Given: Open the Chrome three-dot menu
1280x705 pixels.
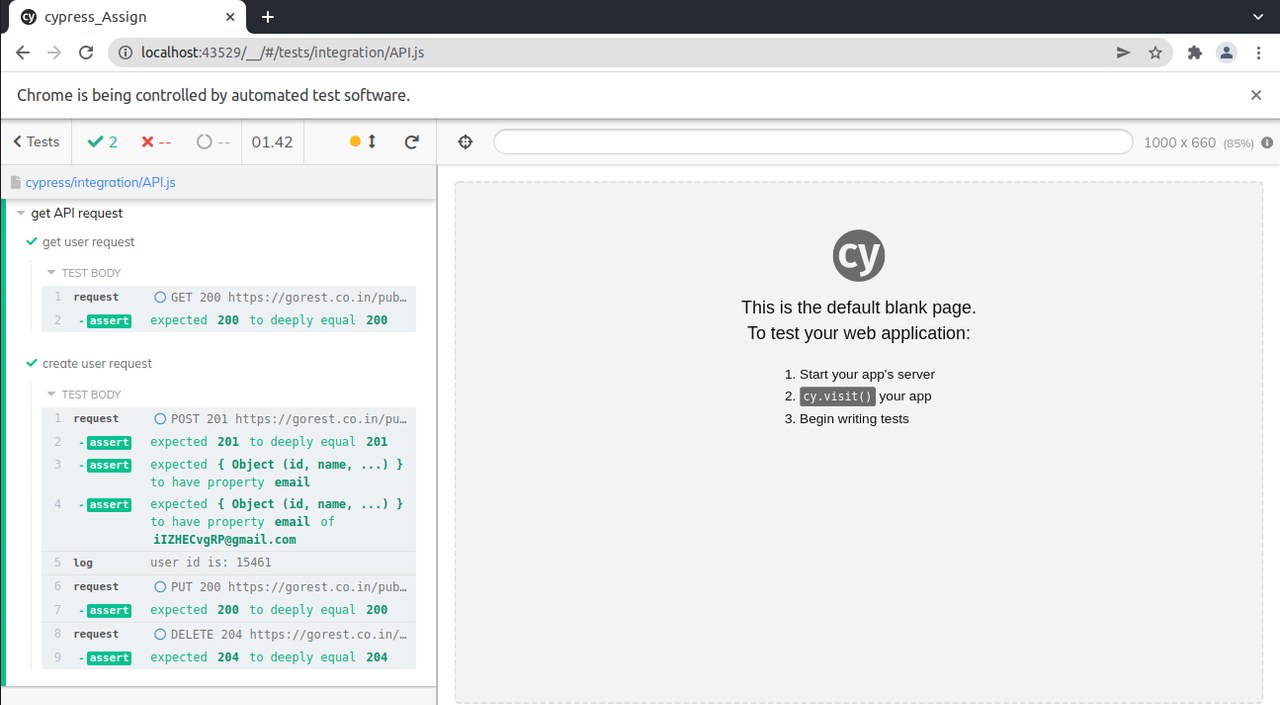Looking at the screenshot, I should 1258,52.
